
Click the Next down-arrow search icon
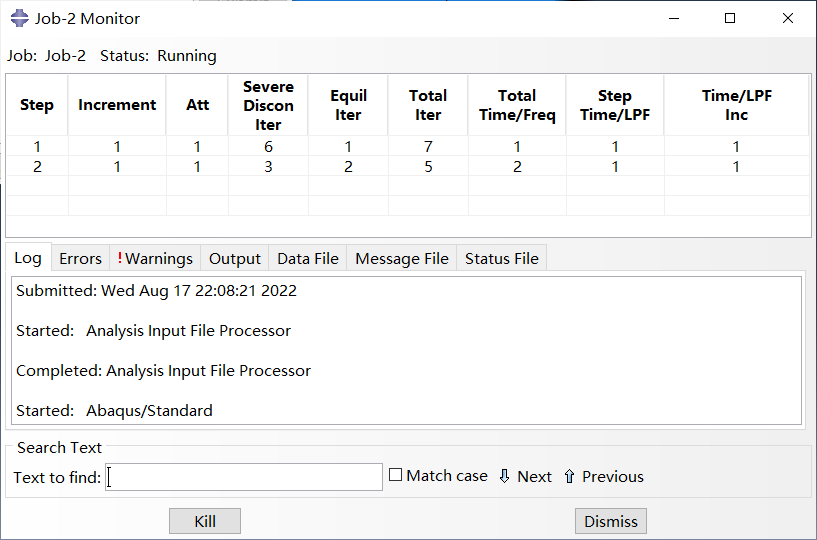pos(504,477)
